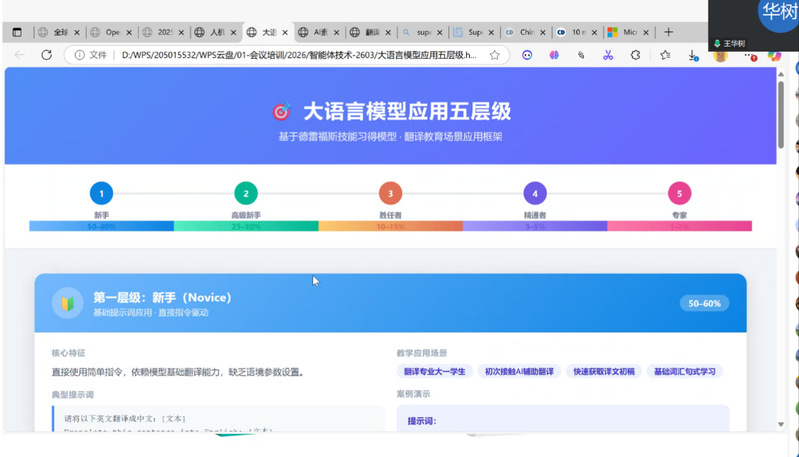
Task: Click the page vertical scrollbar
Action: [780, 110]
